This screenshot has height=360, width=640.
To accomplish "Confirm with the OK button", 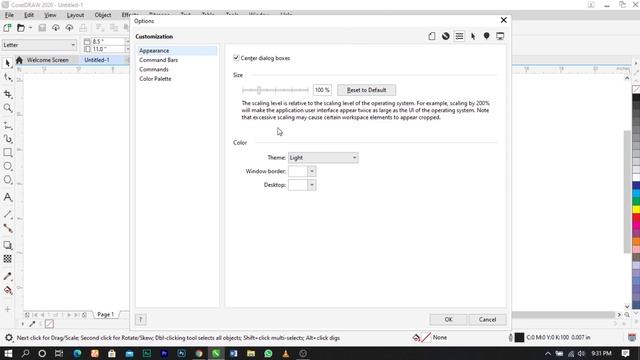I will click(448, 320).
